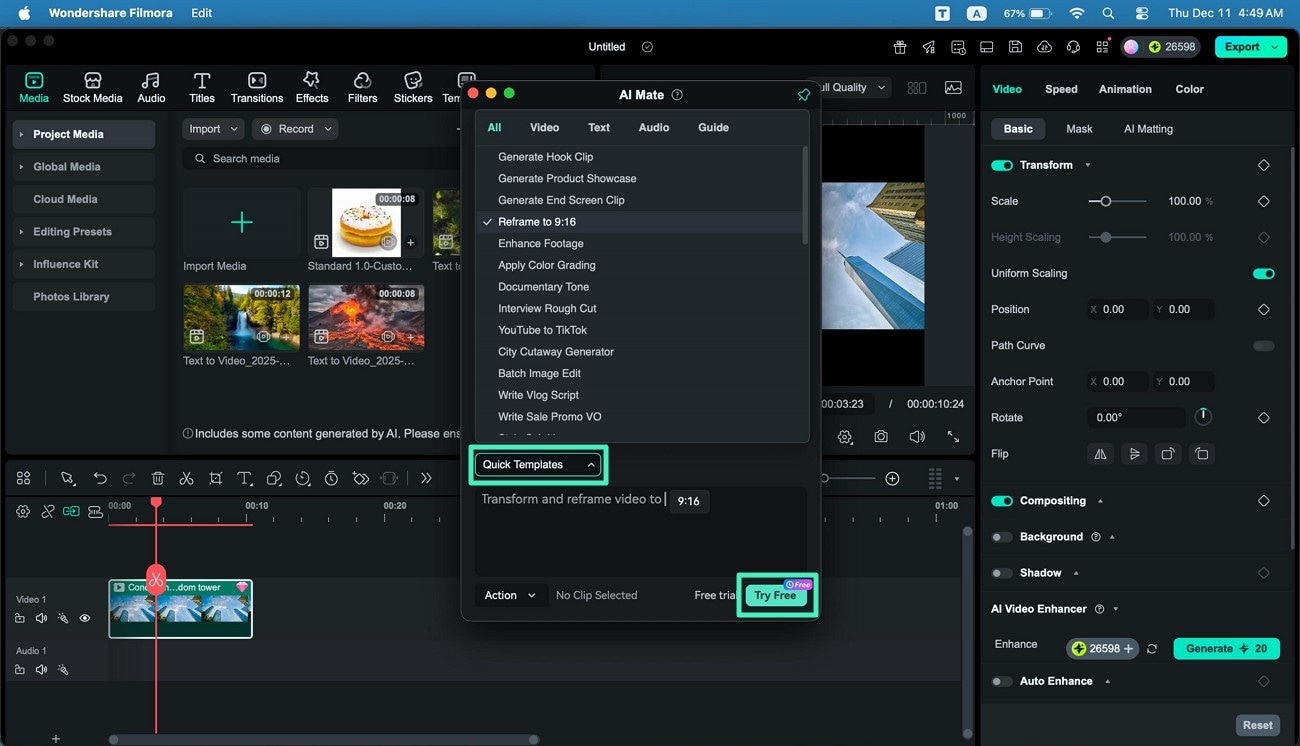Hide Video 1 track with eye icon

pyautogui.click(x=85, y=619)
